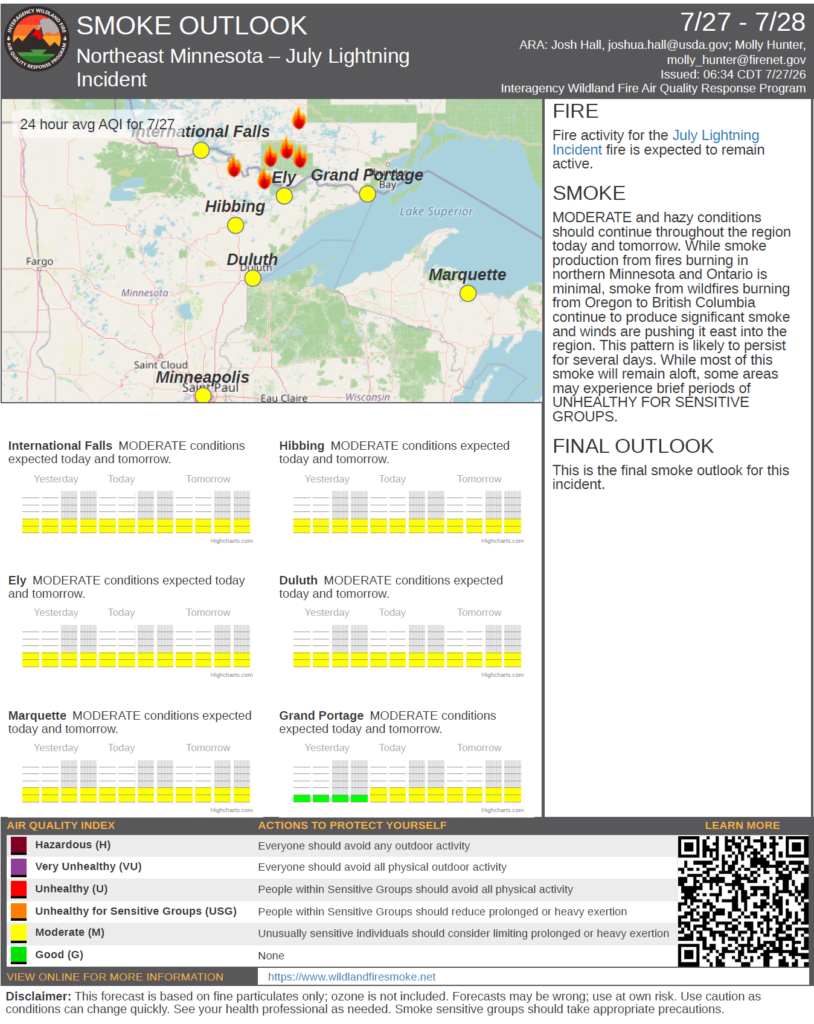
Task: Click 'Good (G)' legend label
Action: pyautogui.click(x=59, y=954)
